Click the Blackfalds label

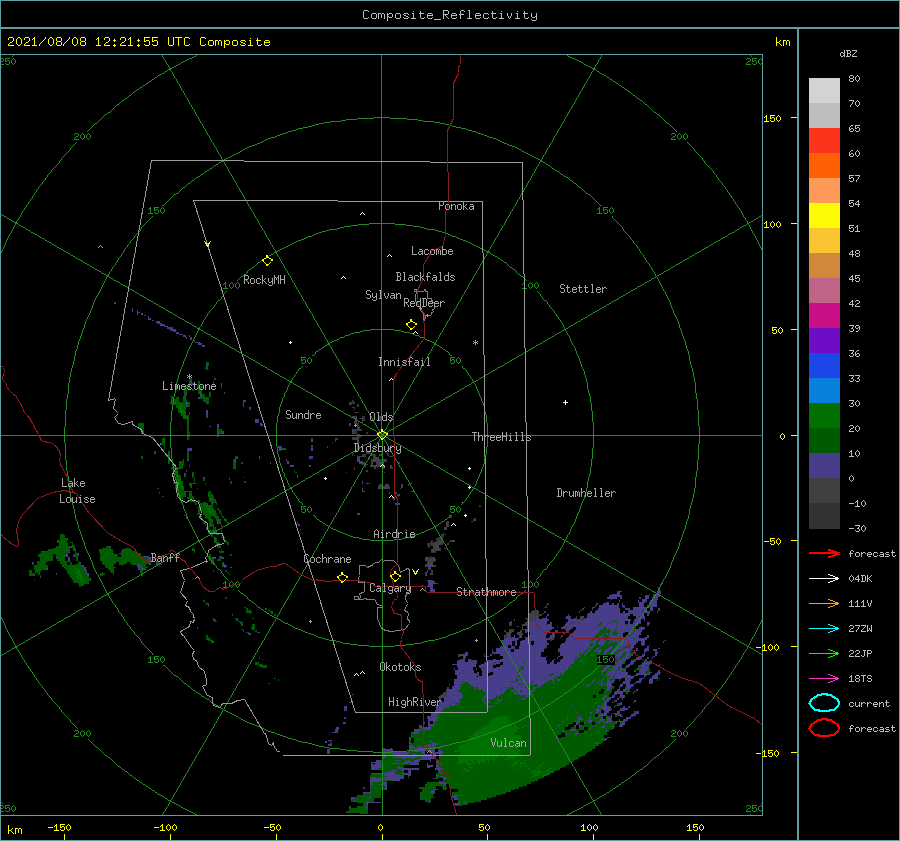pyautogui.click(x=425, y=277)
